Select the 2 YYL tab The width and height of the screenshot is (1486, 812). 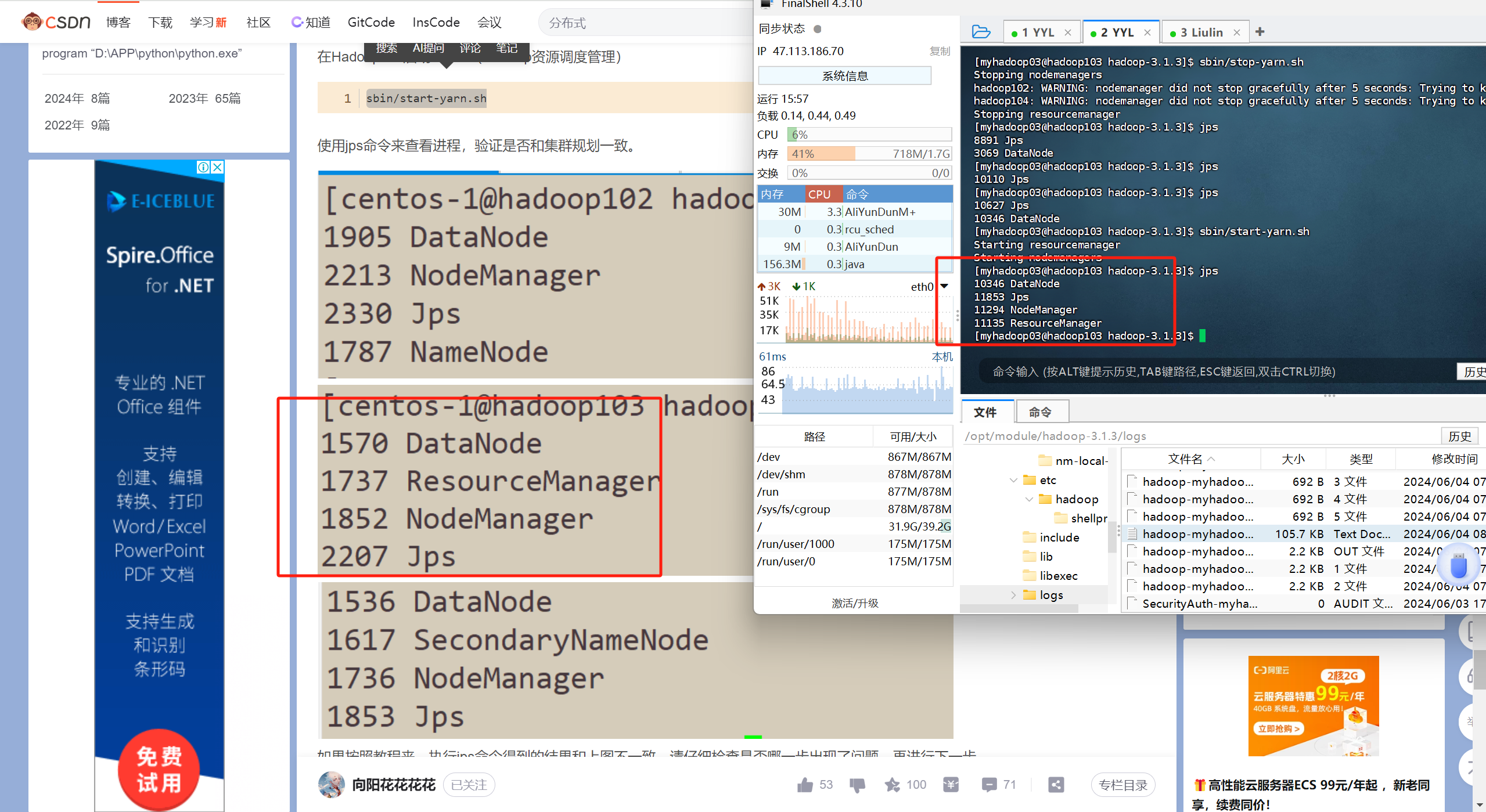1117,33
